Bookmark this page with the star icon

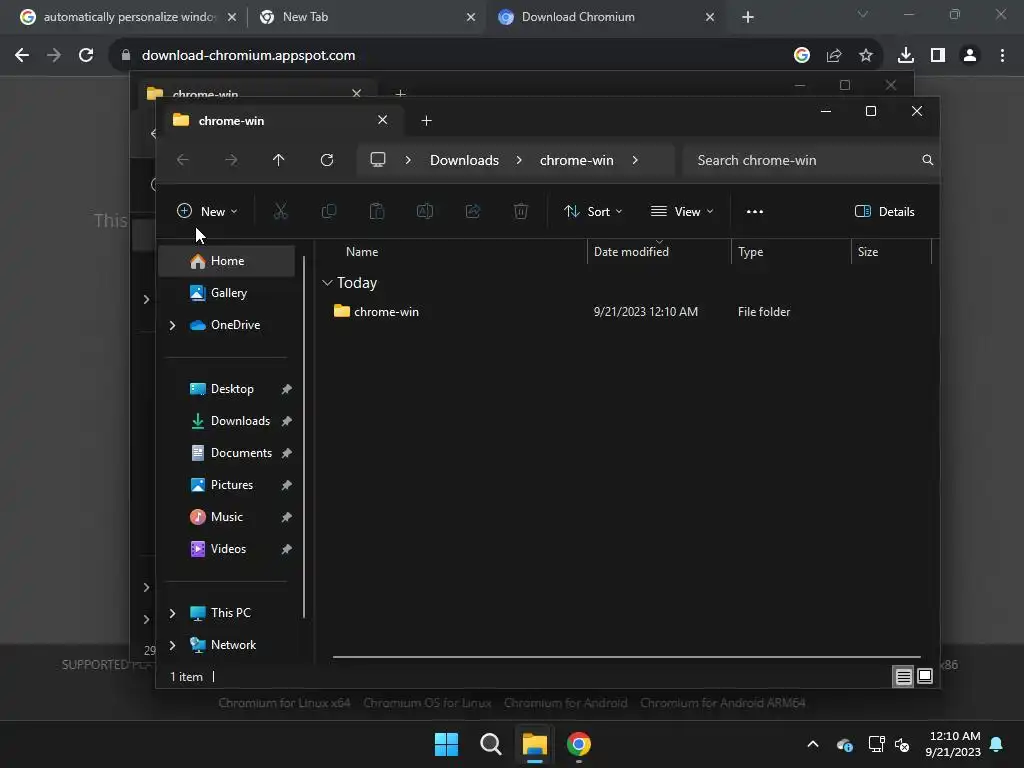(866, 56)
